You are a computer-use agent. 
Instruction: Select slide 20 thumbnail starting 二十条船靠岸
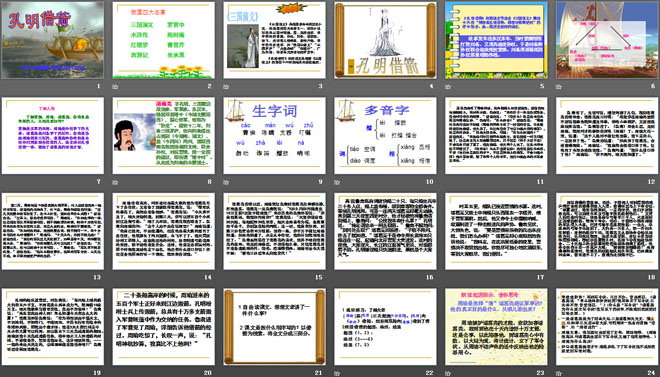click(x=164, y=327)
